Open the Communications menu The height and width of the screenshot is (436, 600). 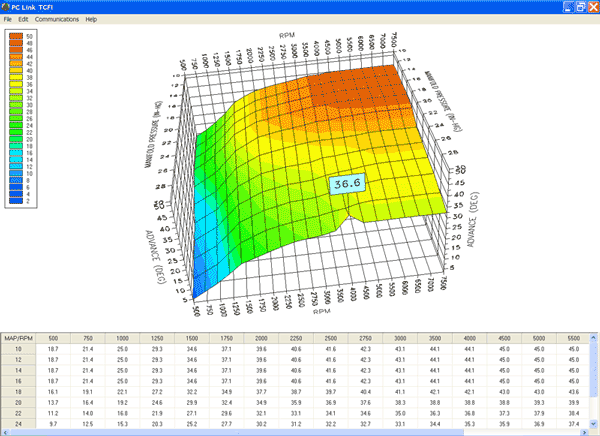click(56, 19)
